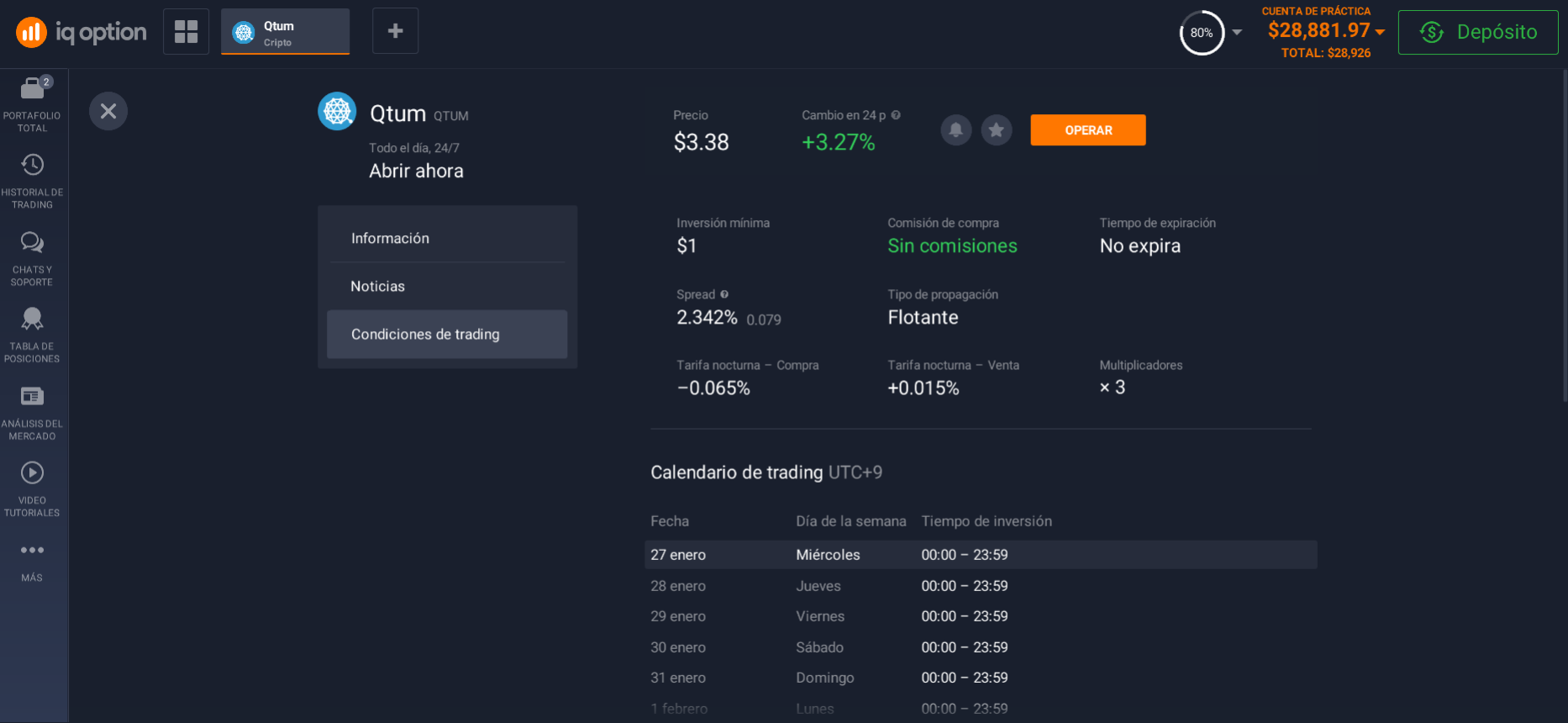Click the −0.065% overnight buy fee

tap(713, 388)
